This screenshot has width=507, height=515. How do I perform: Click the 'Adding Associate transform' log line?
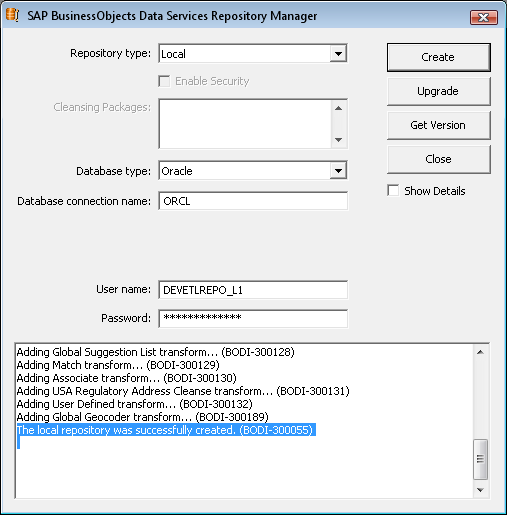tap(126, 378)
